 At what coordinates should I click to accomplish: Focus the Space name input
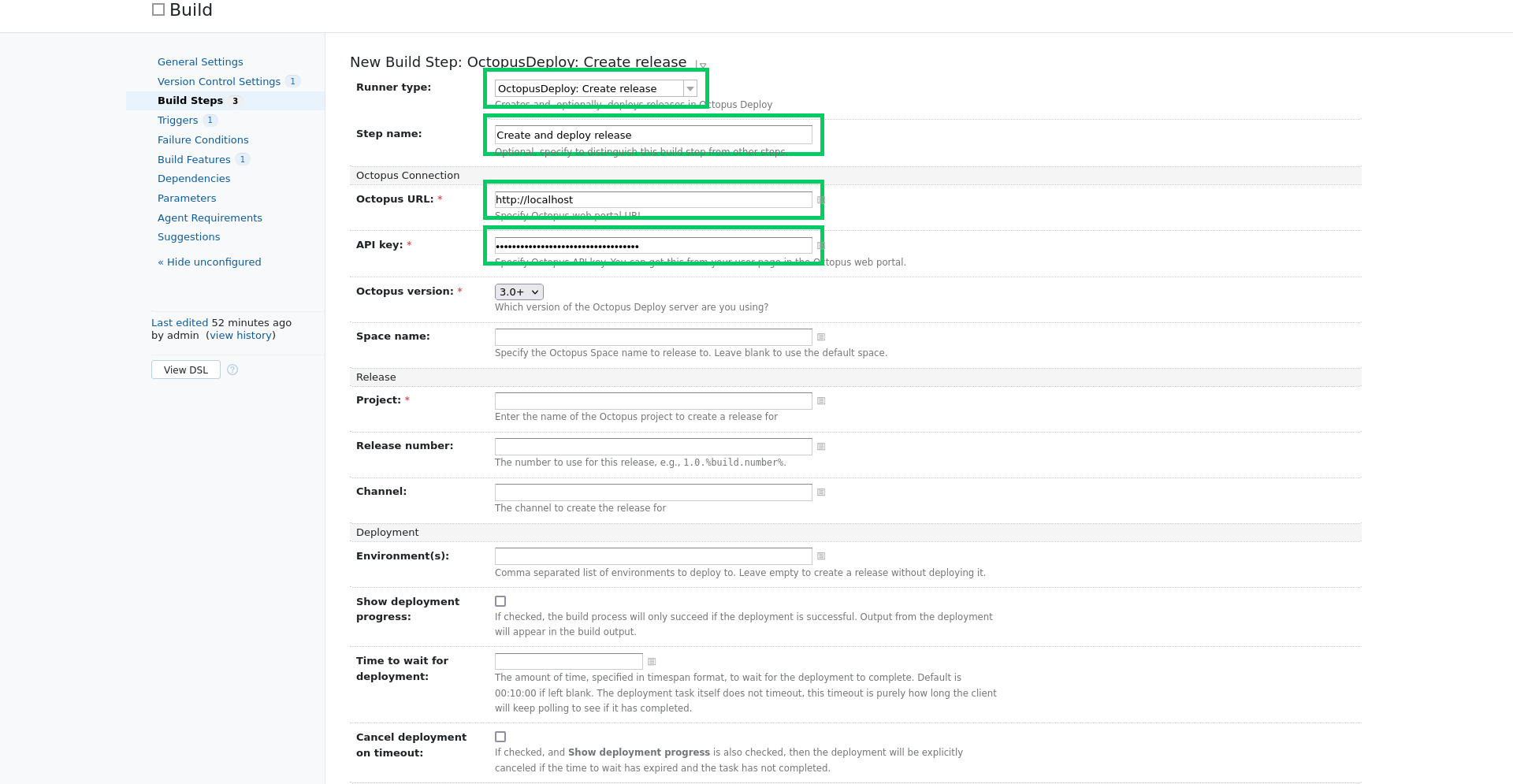coord(653,337)
